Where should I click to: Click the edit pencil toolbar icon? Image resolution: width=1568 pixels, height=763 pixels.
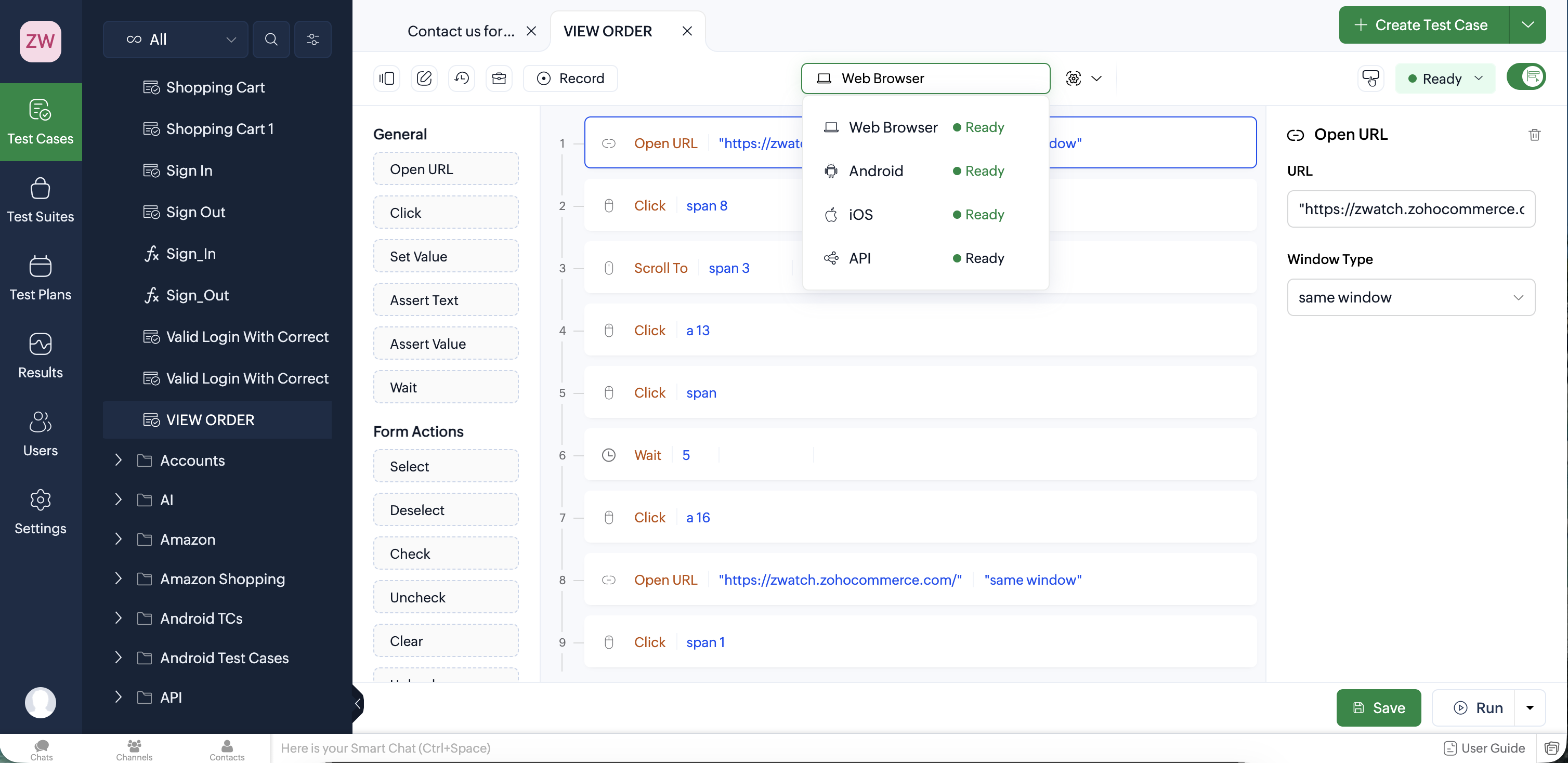pos(424,78)
